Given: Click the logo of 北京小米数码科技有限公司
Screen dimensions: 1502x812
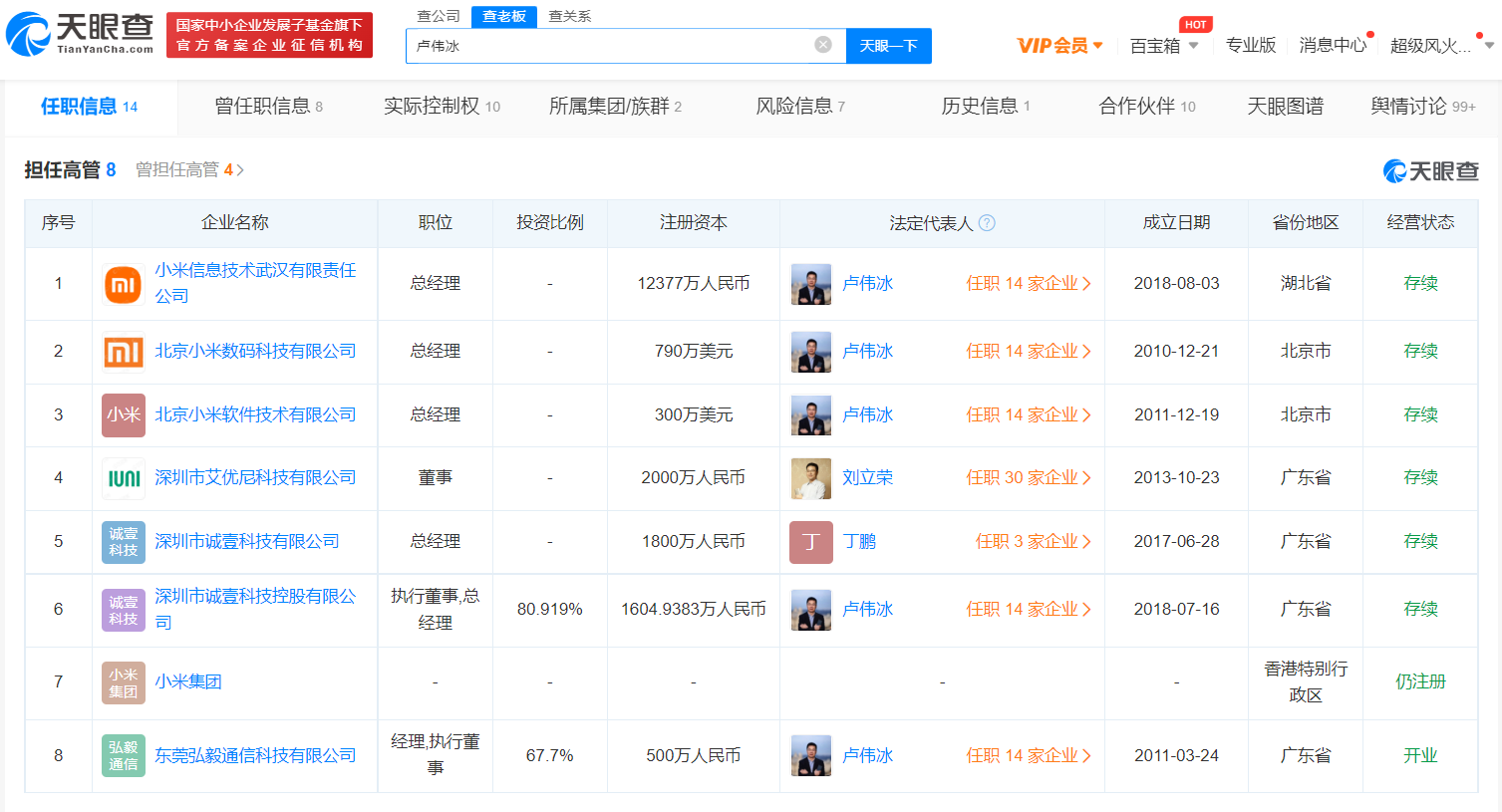Looking at the screenshot, I should (x=124, y=352).
